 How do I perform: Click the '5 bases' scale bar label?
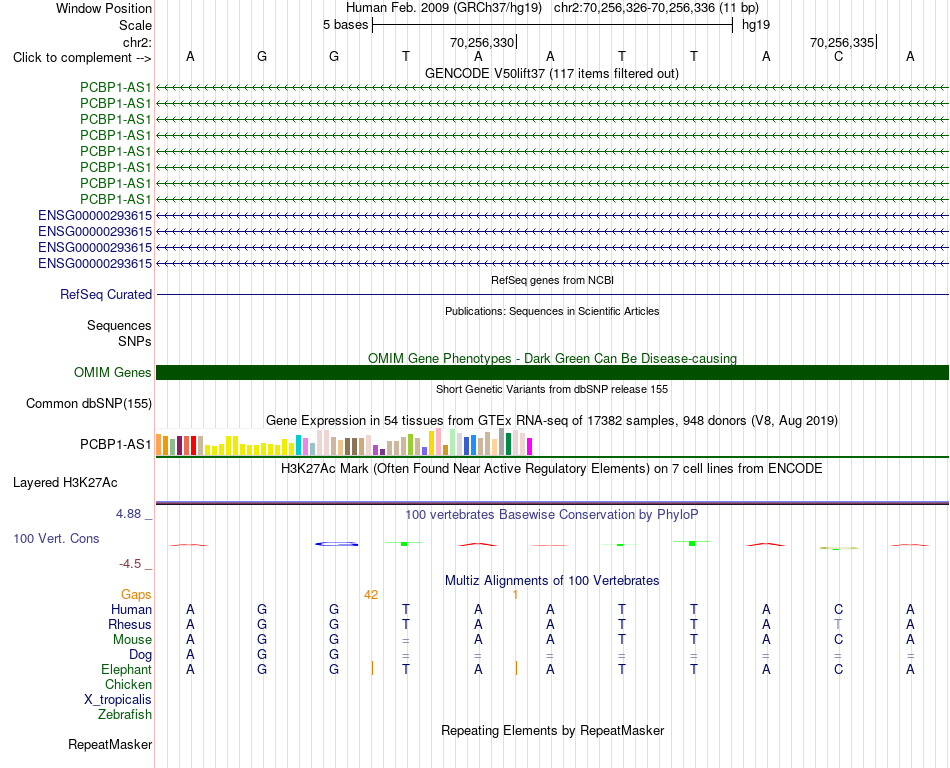(x=345, y=25)
